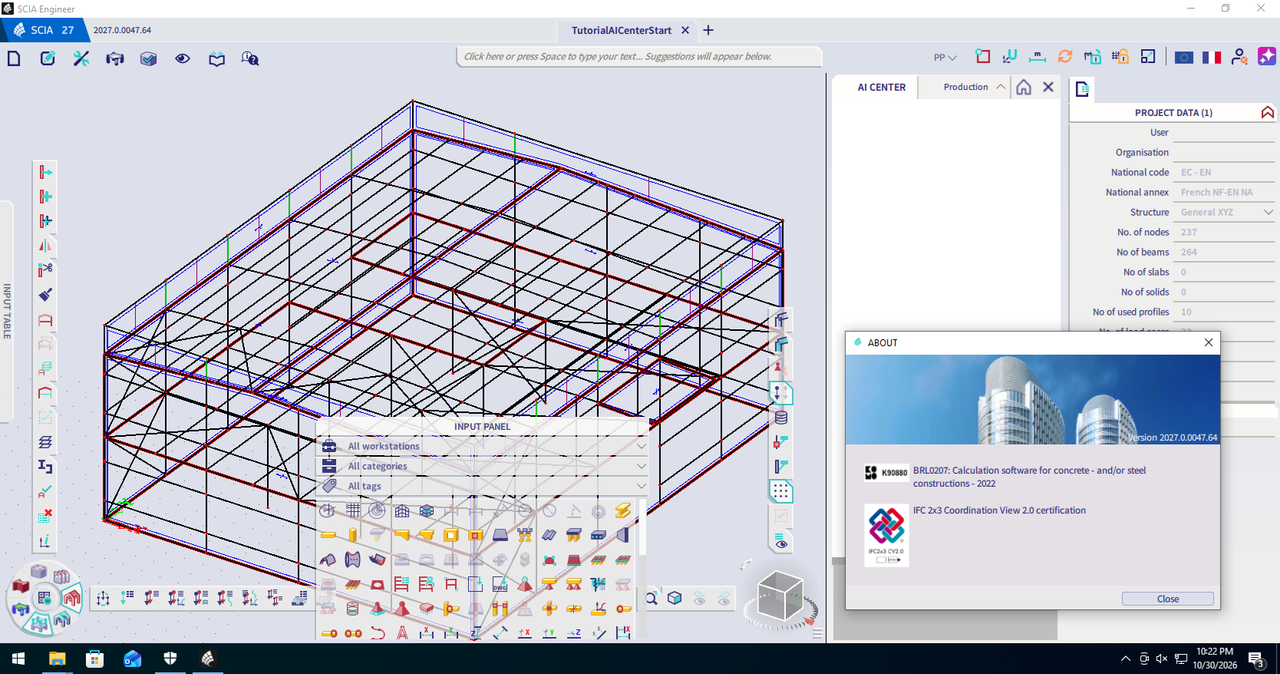Select the yellow I-beam profile icon in Input Panel
1280x674 pixels.
[622, 511]
